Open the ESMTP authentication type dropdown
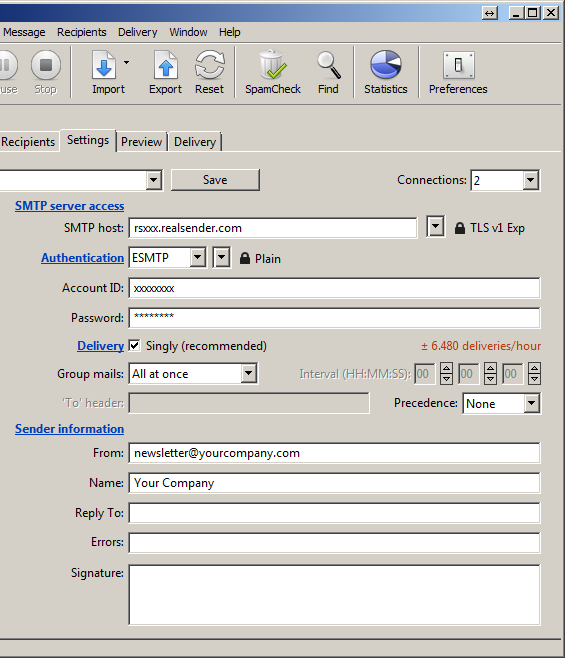The height and width of the screenshot is (658, 565). coord(197,257)
